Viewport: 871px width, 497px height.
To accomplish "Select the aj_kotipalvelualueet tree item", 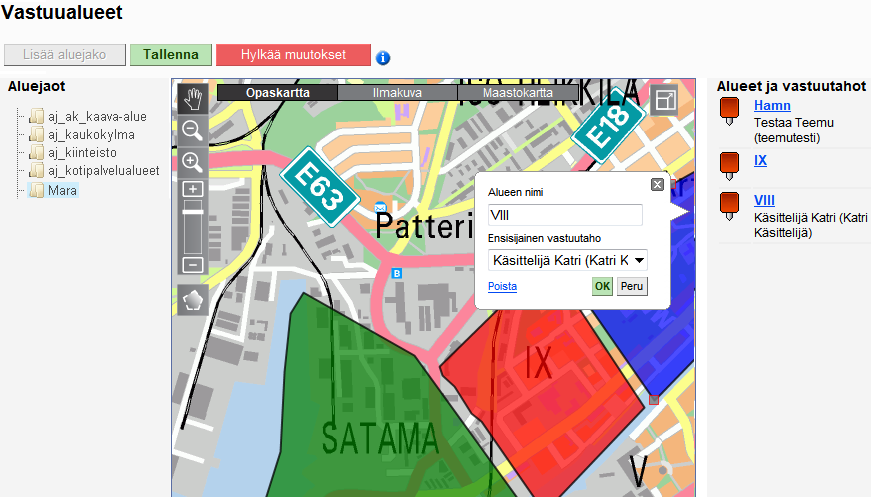I will (x=104, y=170).
